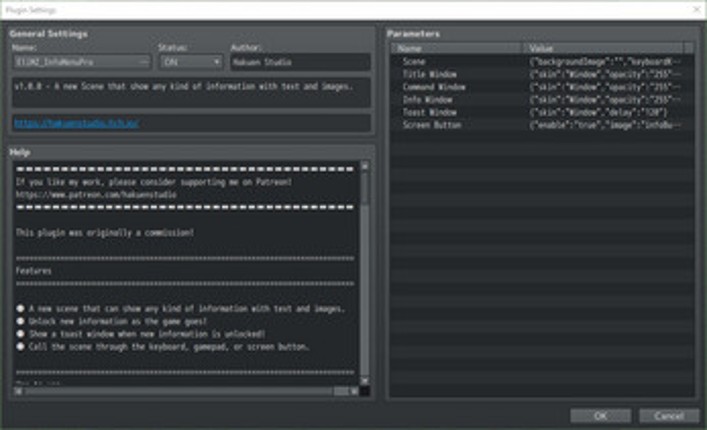Select the Screen Button parameter row
The width and height of the screenshot is (707, 430).
(x=542, y=125)
